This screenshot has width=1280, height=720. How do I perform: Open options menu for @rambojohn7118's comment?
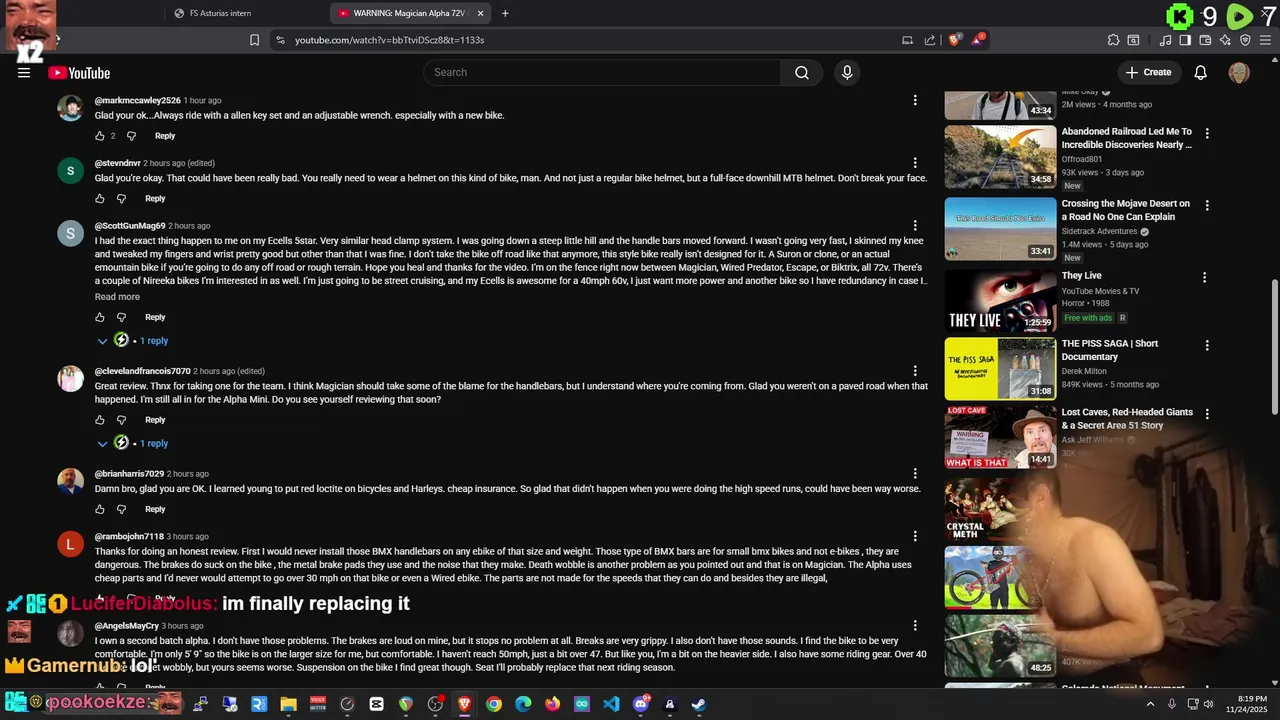[915, 536]
